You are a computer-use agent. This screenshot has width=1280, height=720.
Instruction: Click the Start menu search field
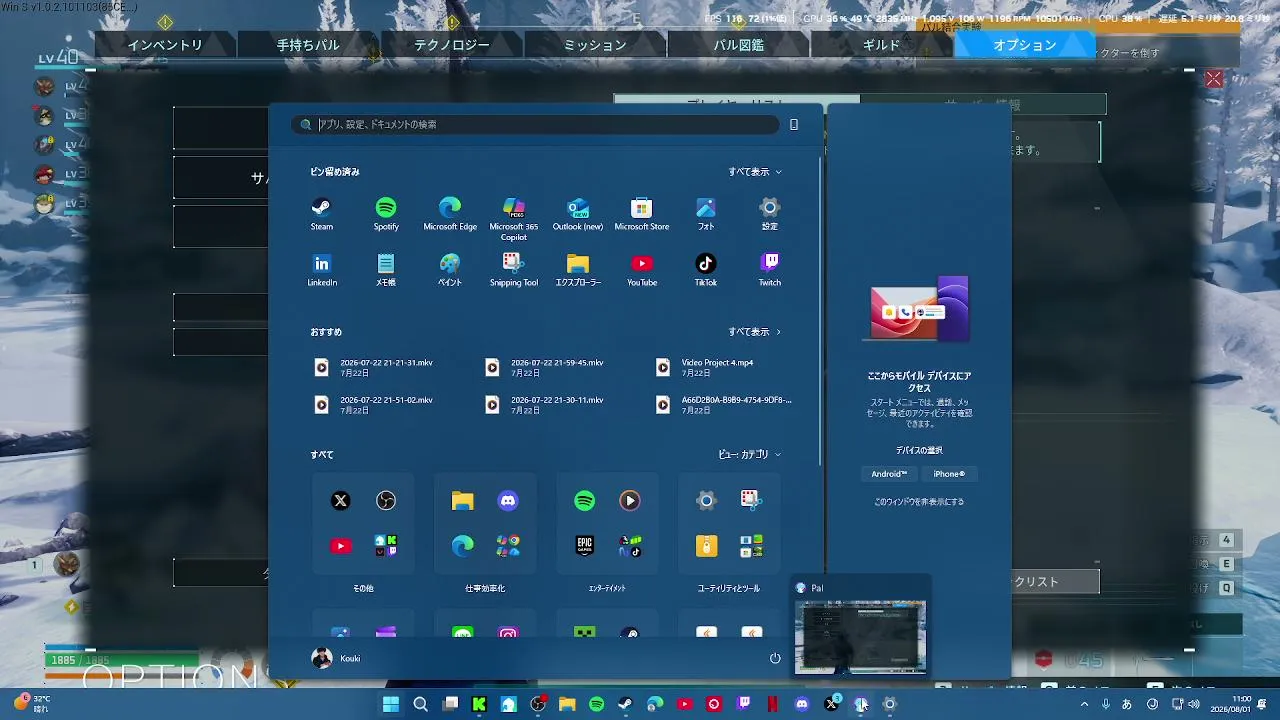coord(535,124)
